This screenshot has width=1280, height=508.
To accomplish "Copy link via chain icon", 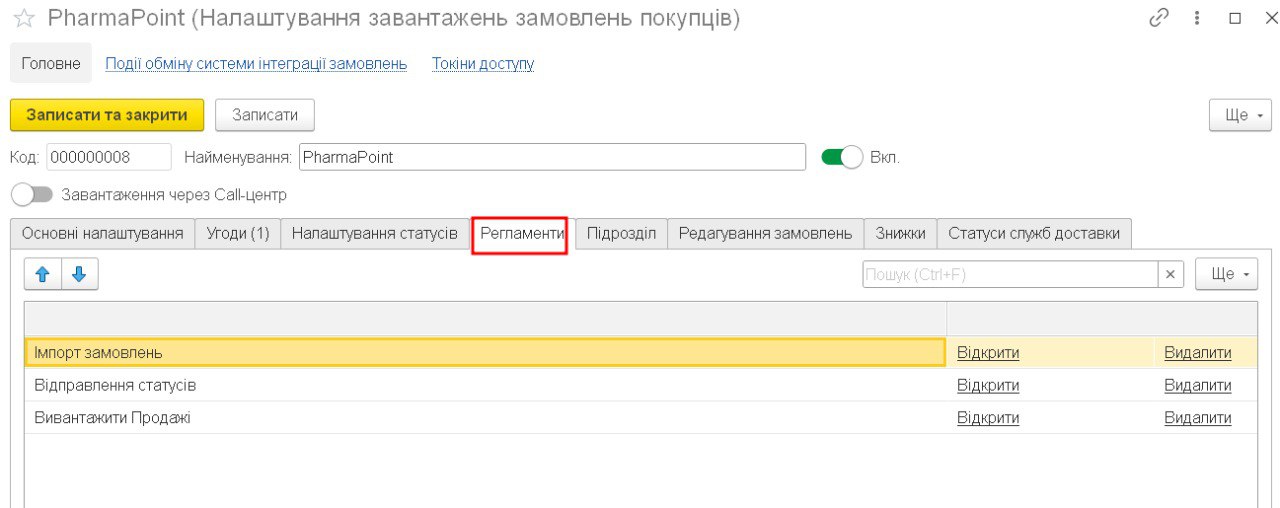I will click(1159, 19).
